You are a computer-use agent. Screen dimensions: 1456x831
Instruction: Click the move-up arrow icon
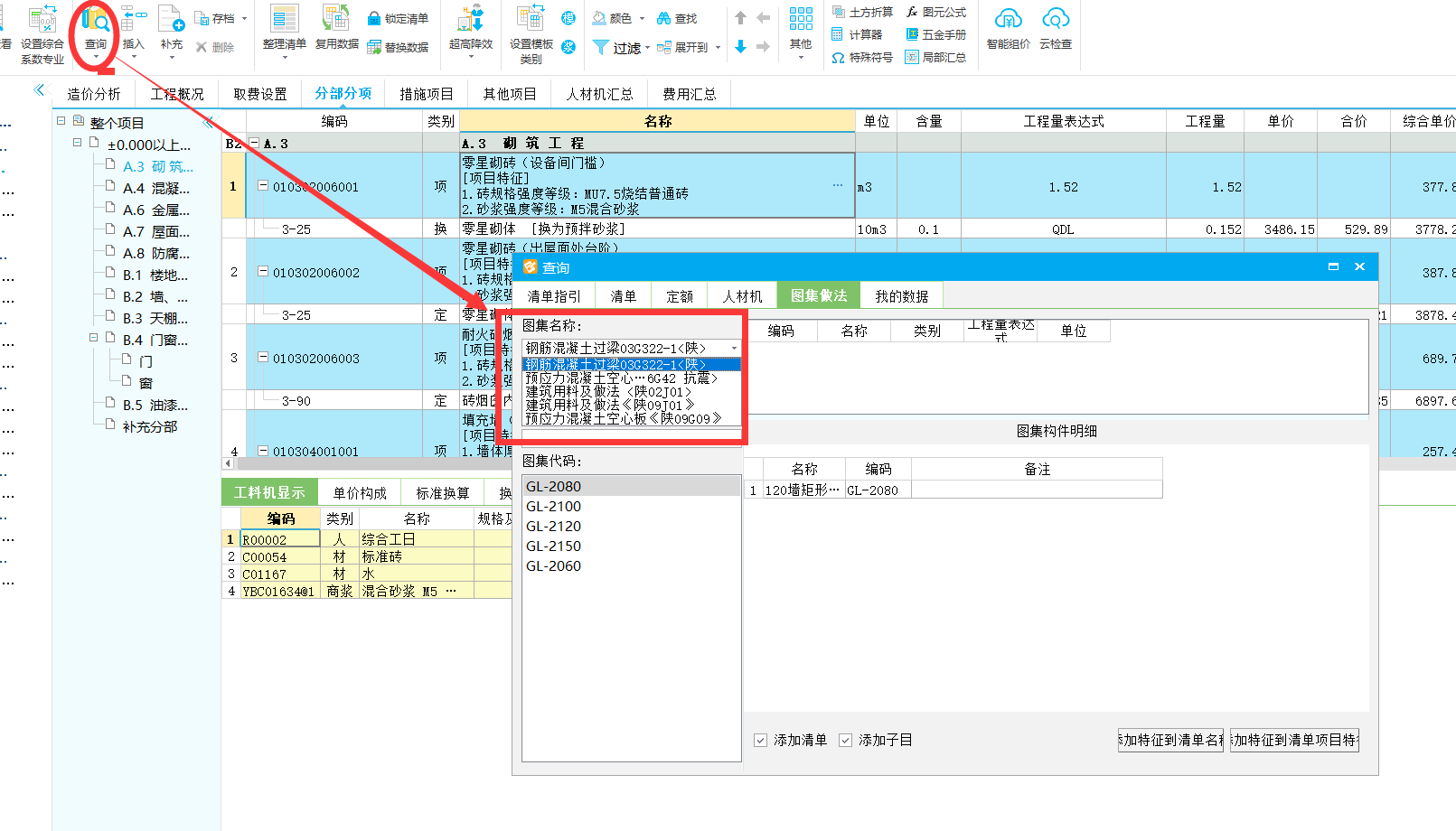740,18
